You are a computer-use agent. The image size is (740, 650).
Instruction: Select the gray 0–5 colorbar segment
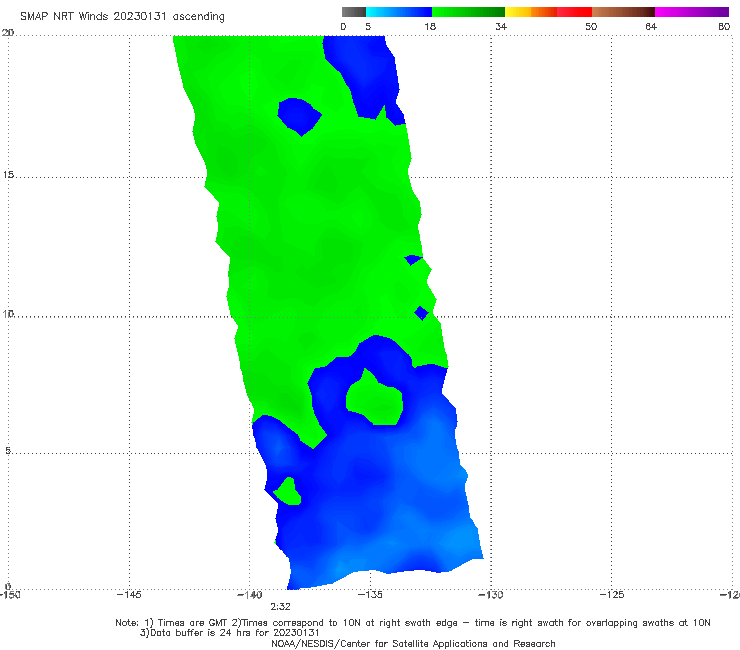[354, 12]
